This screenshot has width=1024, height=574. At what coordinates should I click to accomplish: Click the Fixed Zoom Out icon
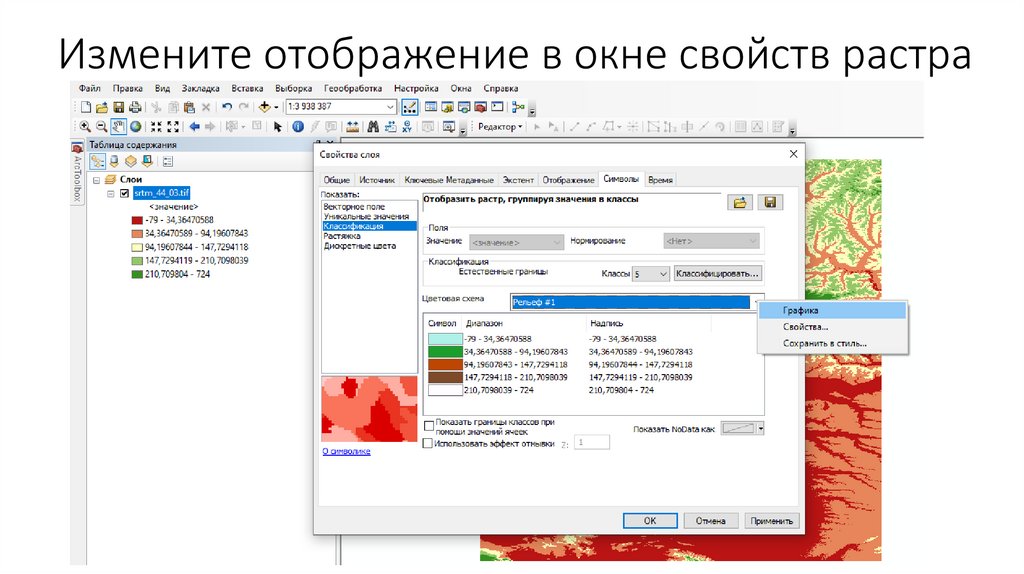173,127
